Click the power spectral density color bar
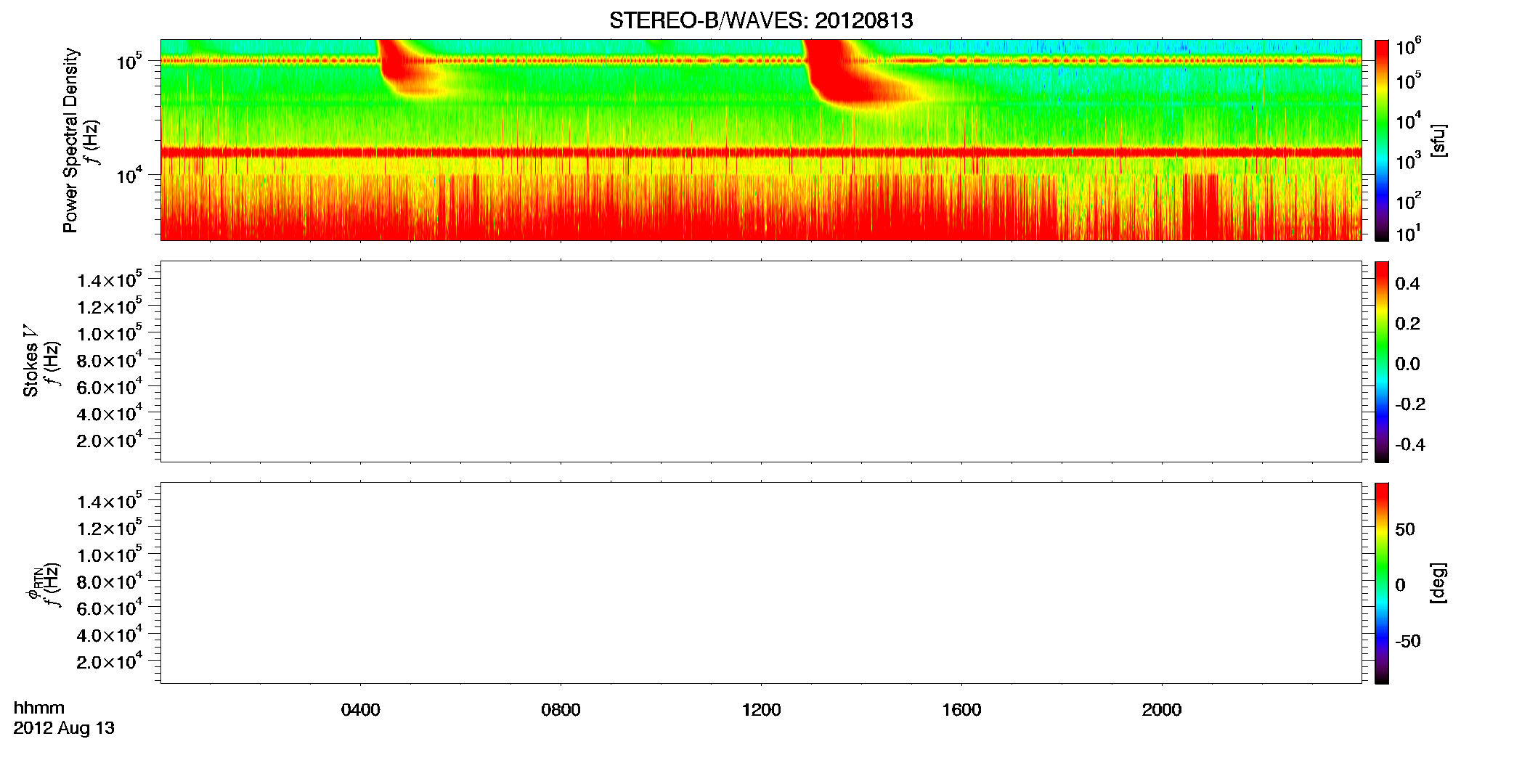 point(1382,140)
